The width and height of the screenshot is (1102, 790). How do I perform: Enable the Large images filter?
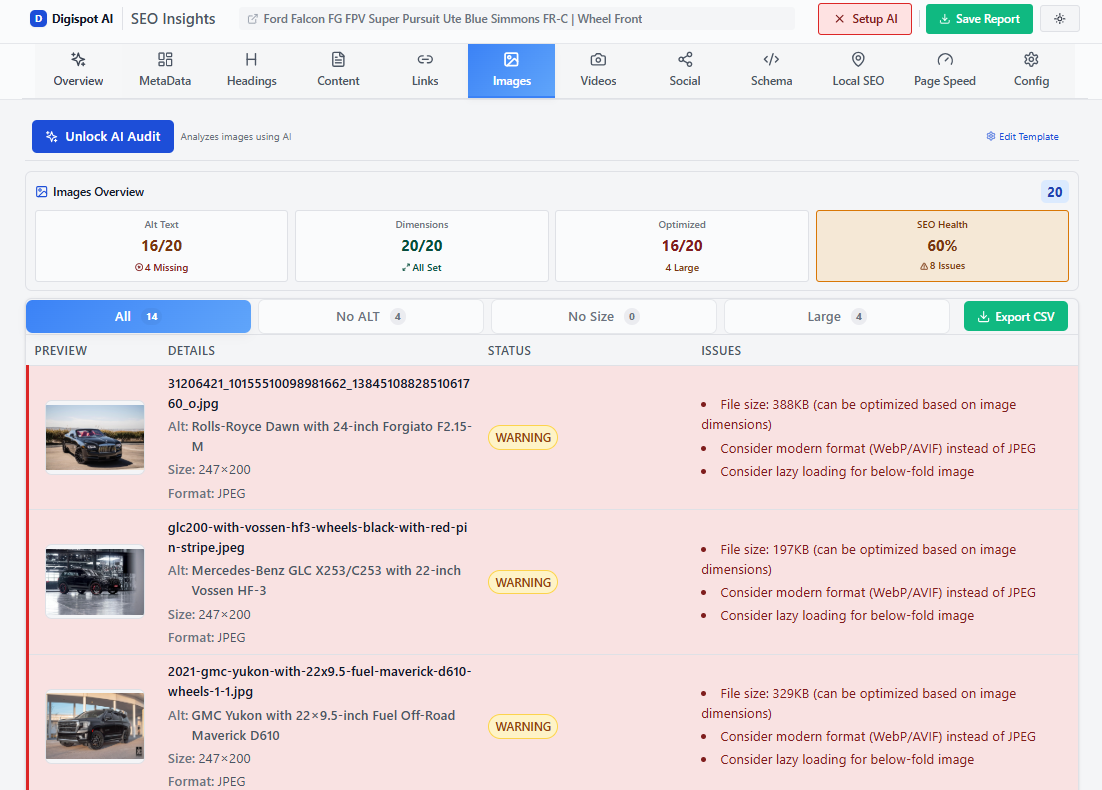tap(836, 316)
